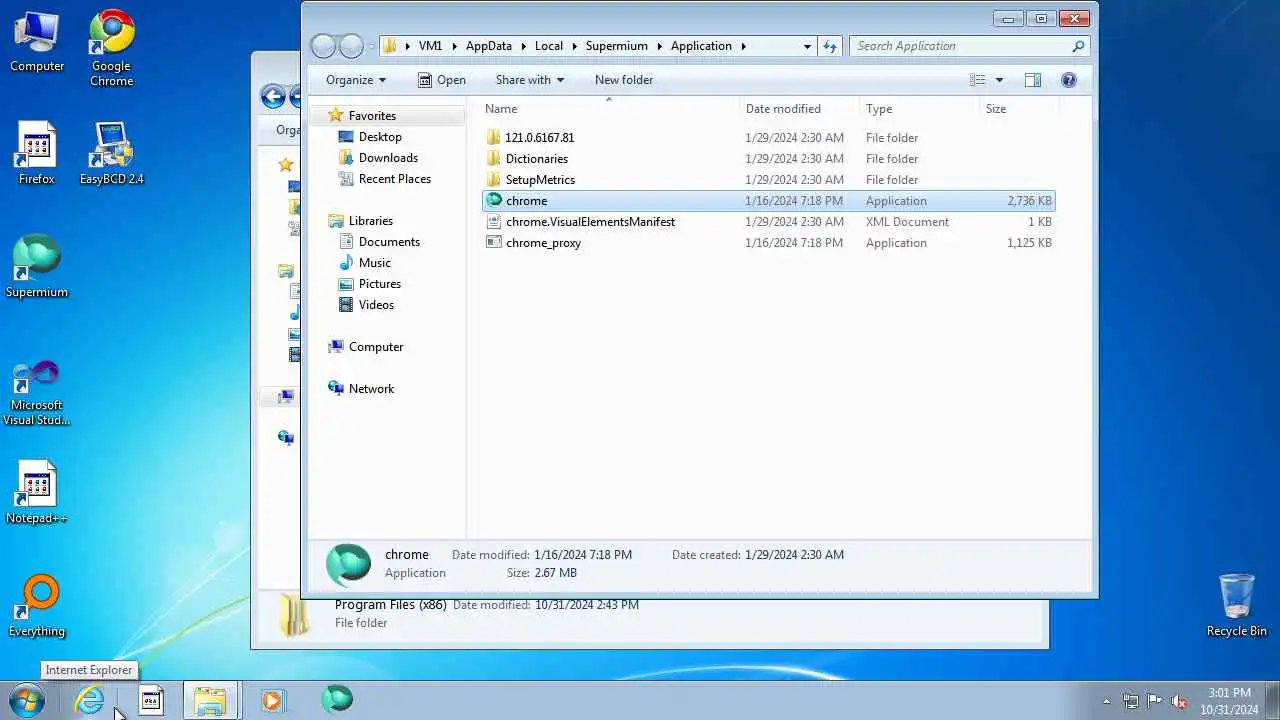Click the Forward navigation button
Image resolution: width=1280 pixels, height=720 pixels.
click(351, 46)
